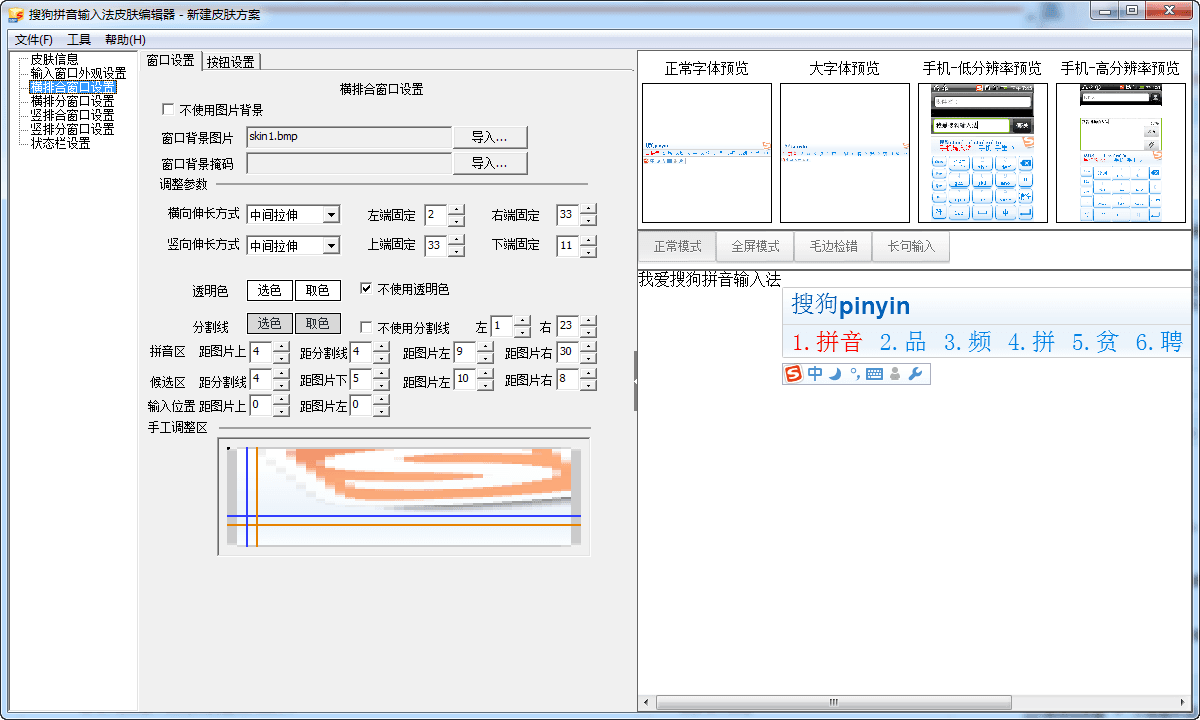Increase the 分割线 左 value
The image size is (1200, 720).
click(x=523, y=321)
